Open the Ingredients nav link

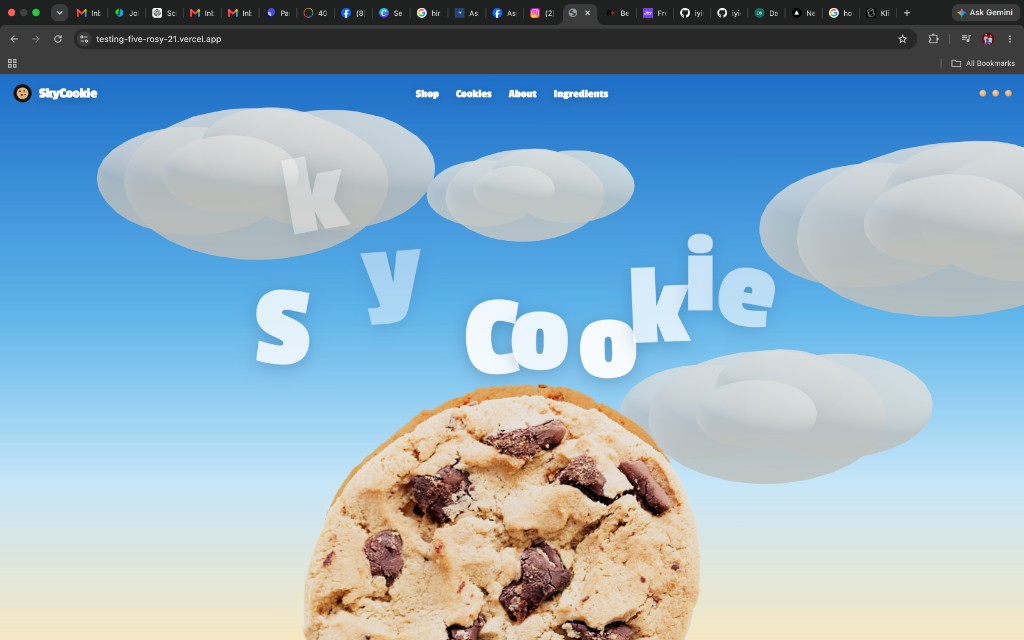581,94
